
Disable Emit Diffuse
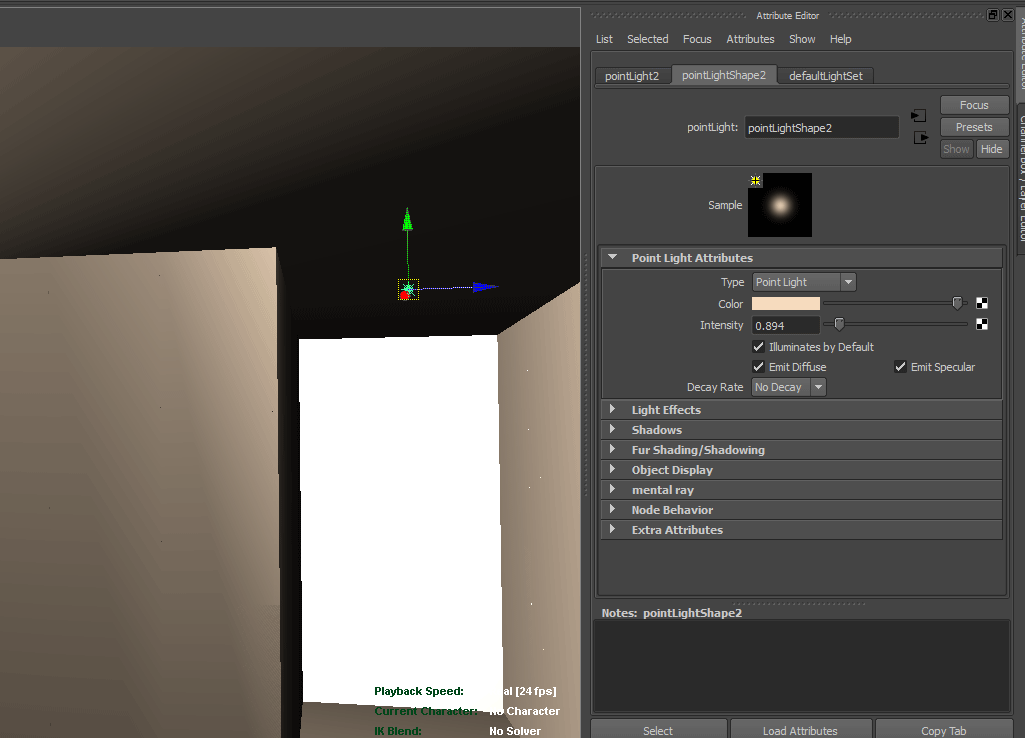pyautogui.click(x=759, y=367)
